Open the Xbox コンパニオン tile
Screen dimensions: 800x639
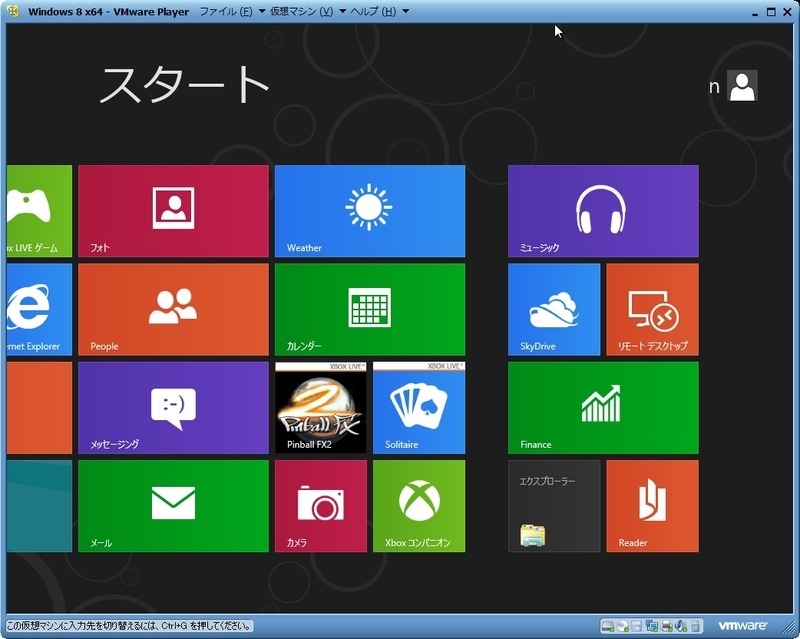tap(419, 506)
